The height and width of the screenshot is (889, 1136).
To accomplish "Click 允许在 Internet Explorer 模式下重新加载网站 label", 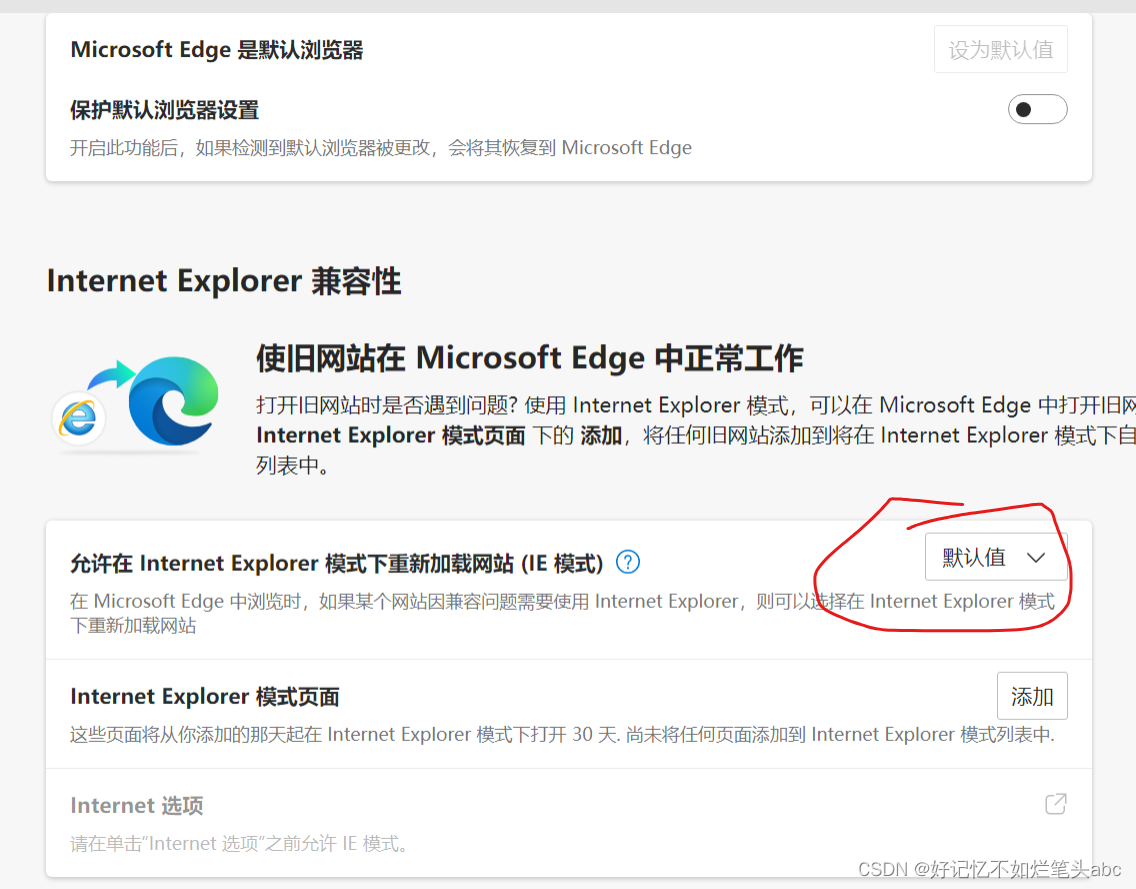I will (x=336, y=563).
